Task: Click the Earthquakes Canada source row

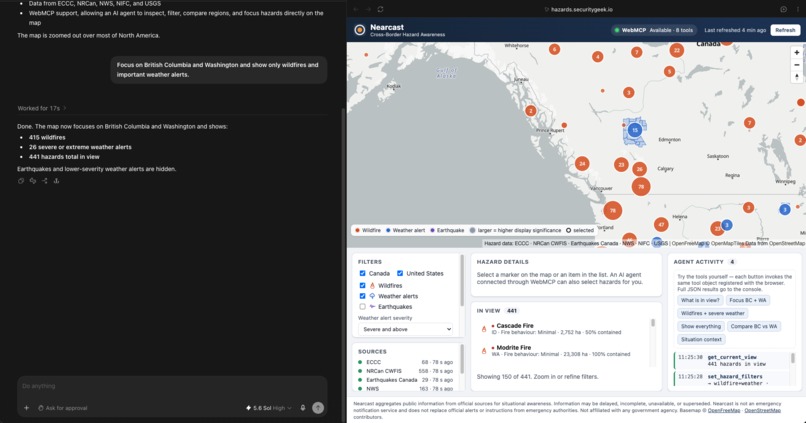Action: pos(406,380)
